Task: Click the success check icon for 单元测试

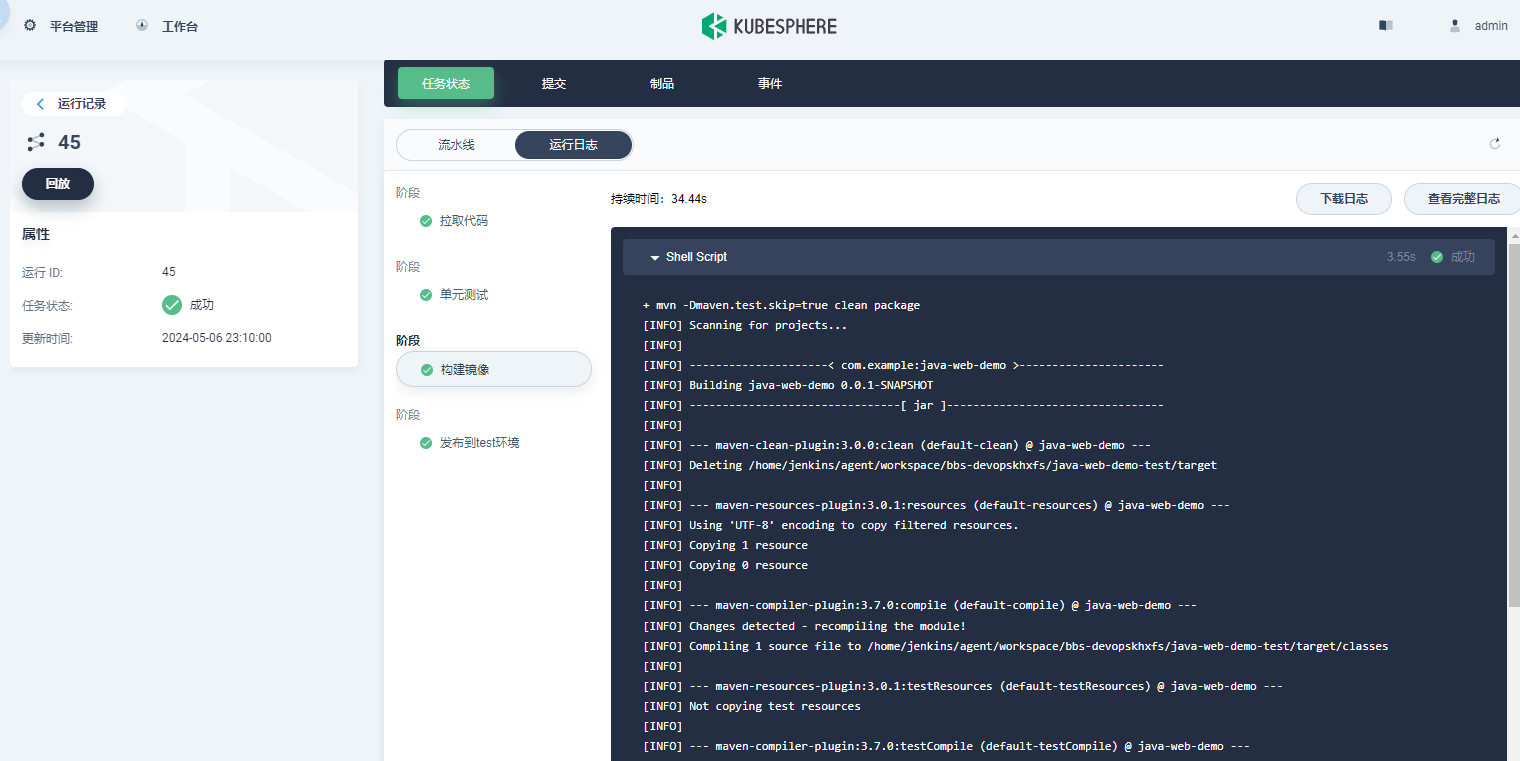Action: 426,295
